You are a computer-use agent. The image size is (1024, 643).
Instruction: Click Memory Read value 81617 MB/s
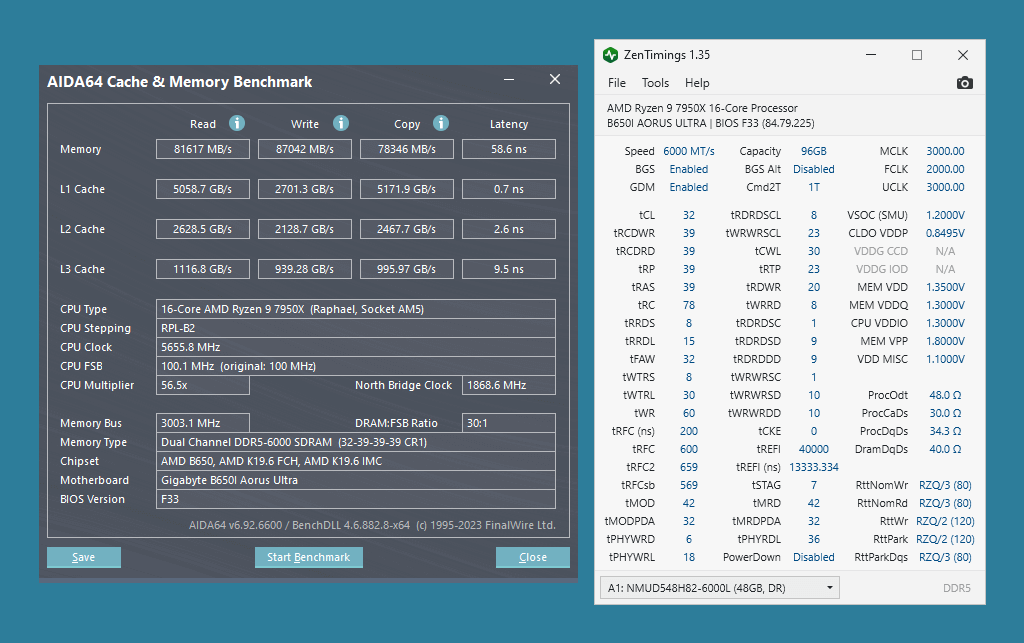tap(202, 149)
